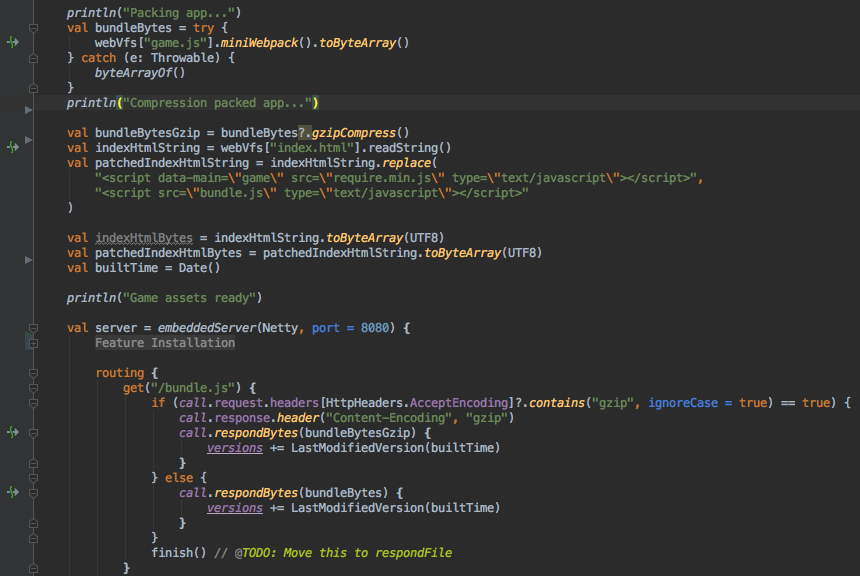Collapse the if AcceptEncoding gzip block
Image resolution: width=860 pixels, height=576 pixels.
pos(33,403)
